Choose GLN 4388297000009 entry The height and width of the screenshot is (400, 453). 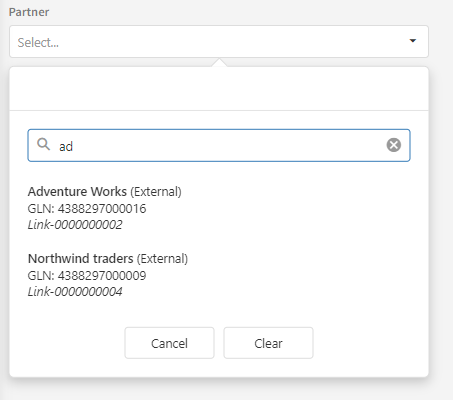pos(87,276)
